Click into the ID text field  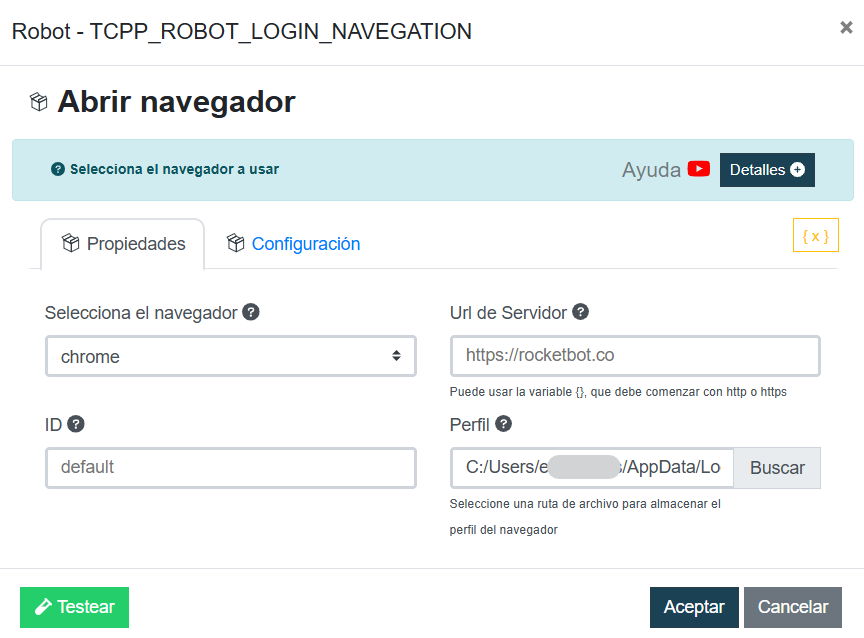[x=230, y=468]
